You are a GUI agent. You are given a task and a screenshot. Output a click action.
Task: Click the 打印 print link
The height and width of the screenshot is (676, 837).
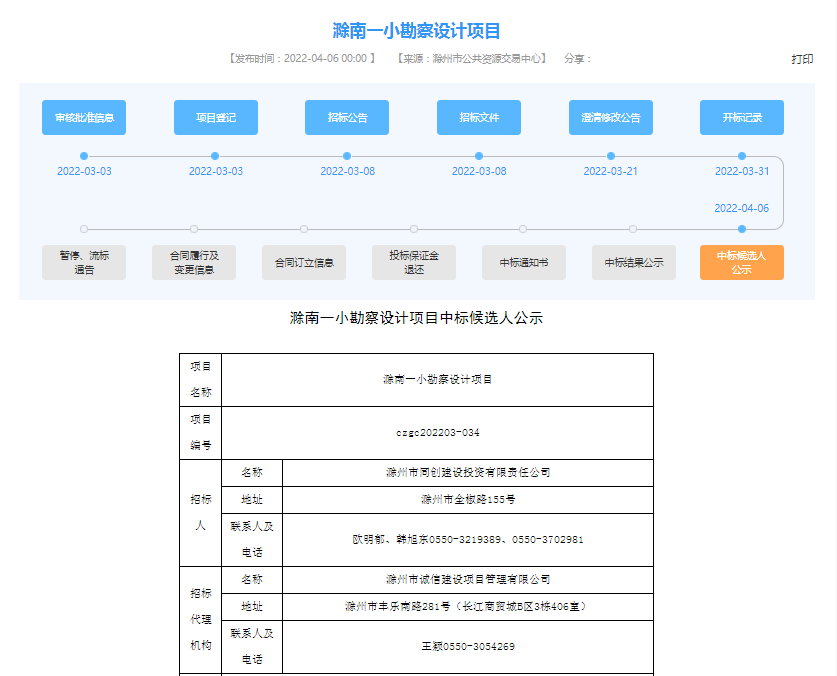(x=802, y=59)
